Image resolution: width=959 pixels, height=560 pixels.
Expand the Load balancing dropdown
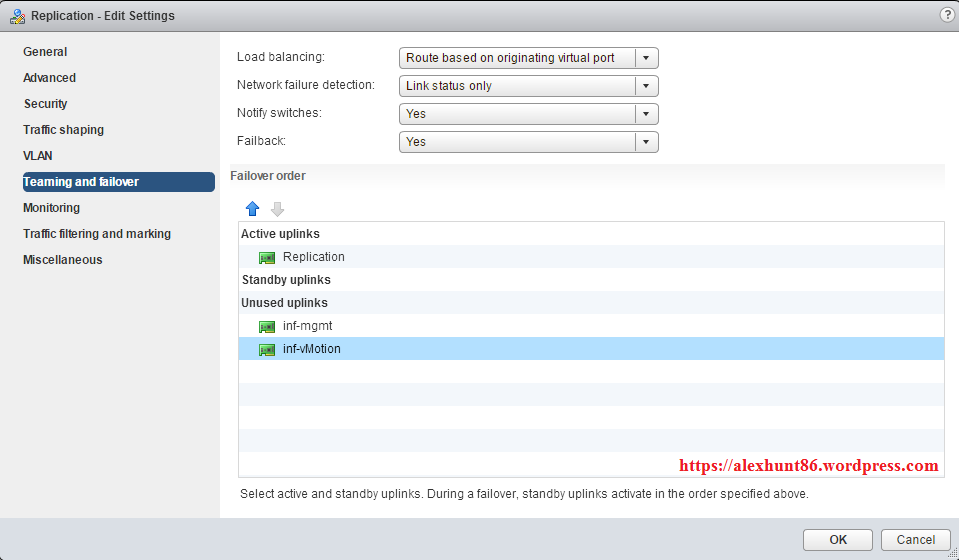point(646,58)
